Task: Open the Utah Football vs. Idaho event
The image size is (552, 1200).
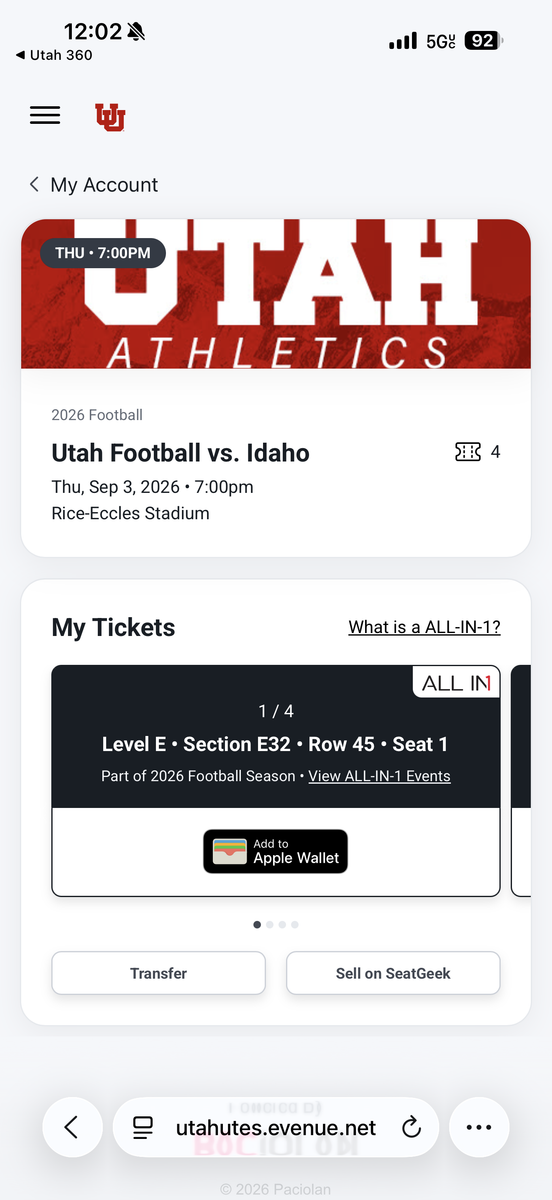Action: [x=180, y=453]
